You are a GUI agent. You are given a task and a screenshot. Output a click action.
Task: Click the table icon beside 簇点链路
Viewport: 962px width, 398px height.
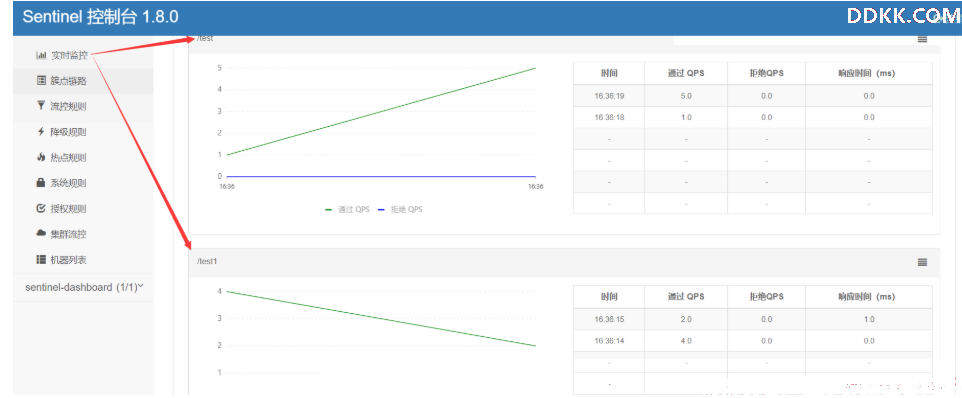(41, 80)
